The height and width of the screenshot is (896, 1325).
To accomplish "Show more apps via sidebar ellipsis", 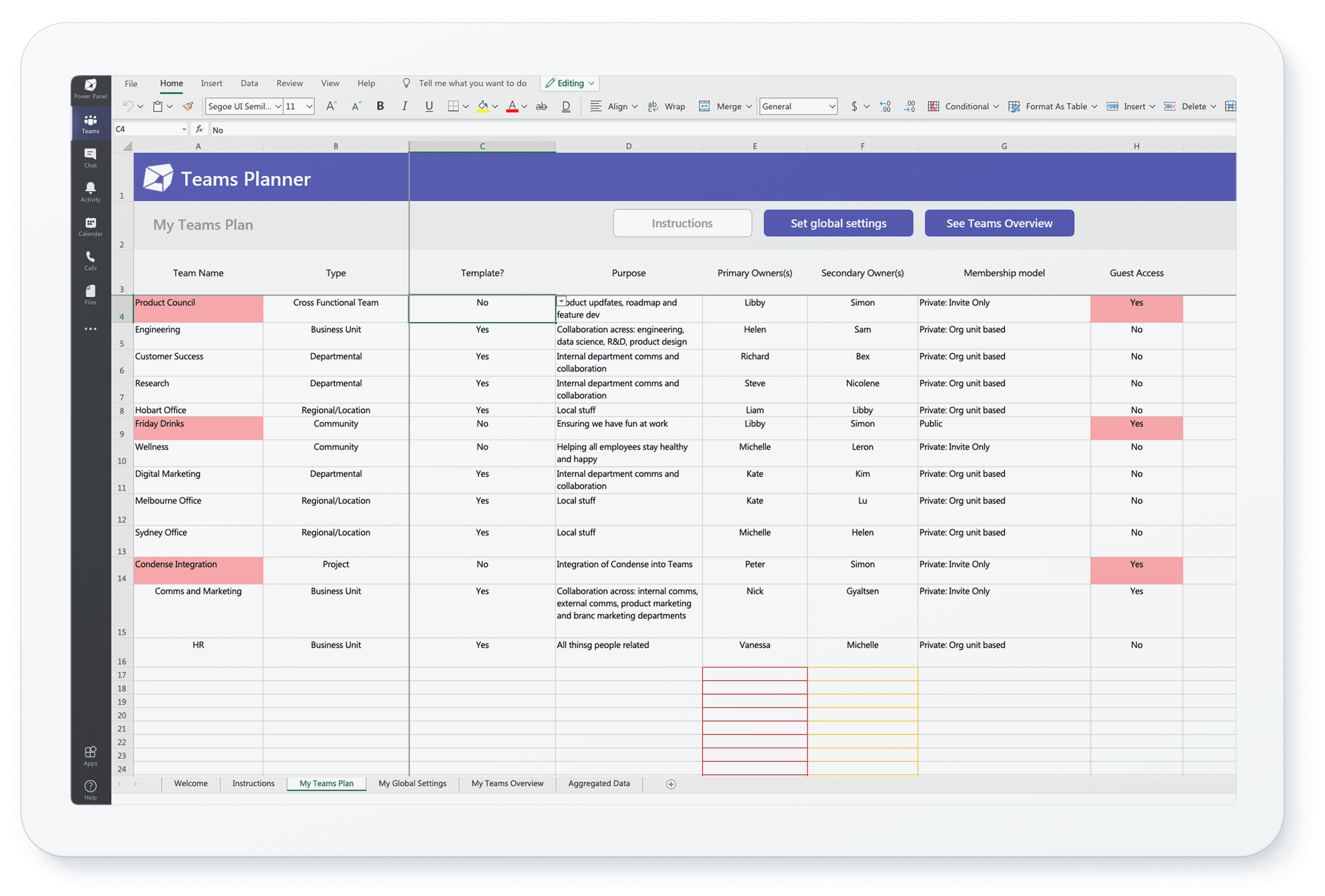I will point(90,329).
